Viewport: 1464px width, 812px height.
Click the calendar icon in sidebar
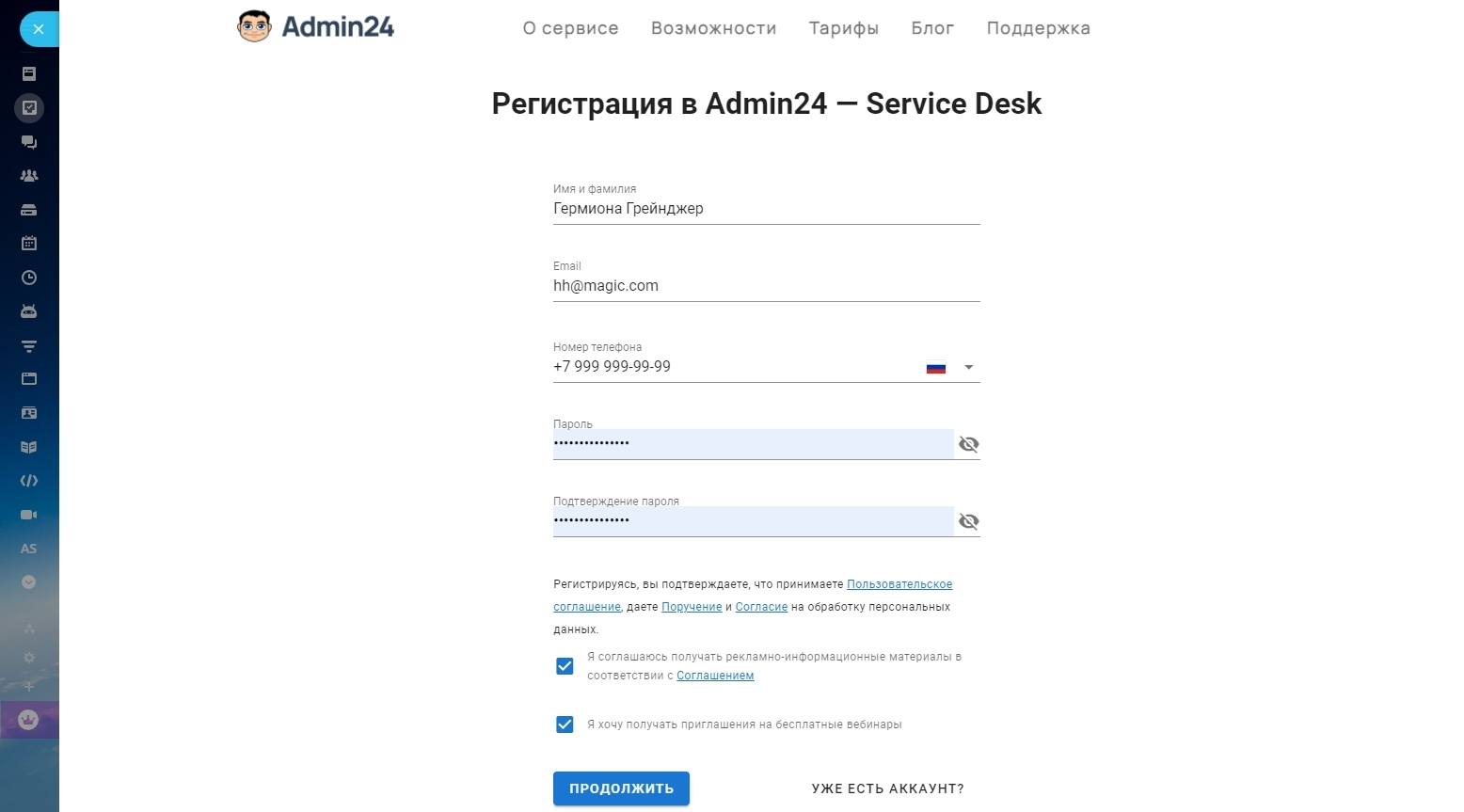(29, 244)
